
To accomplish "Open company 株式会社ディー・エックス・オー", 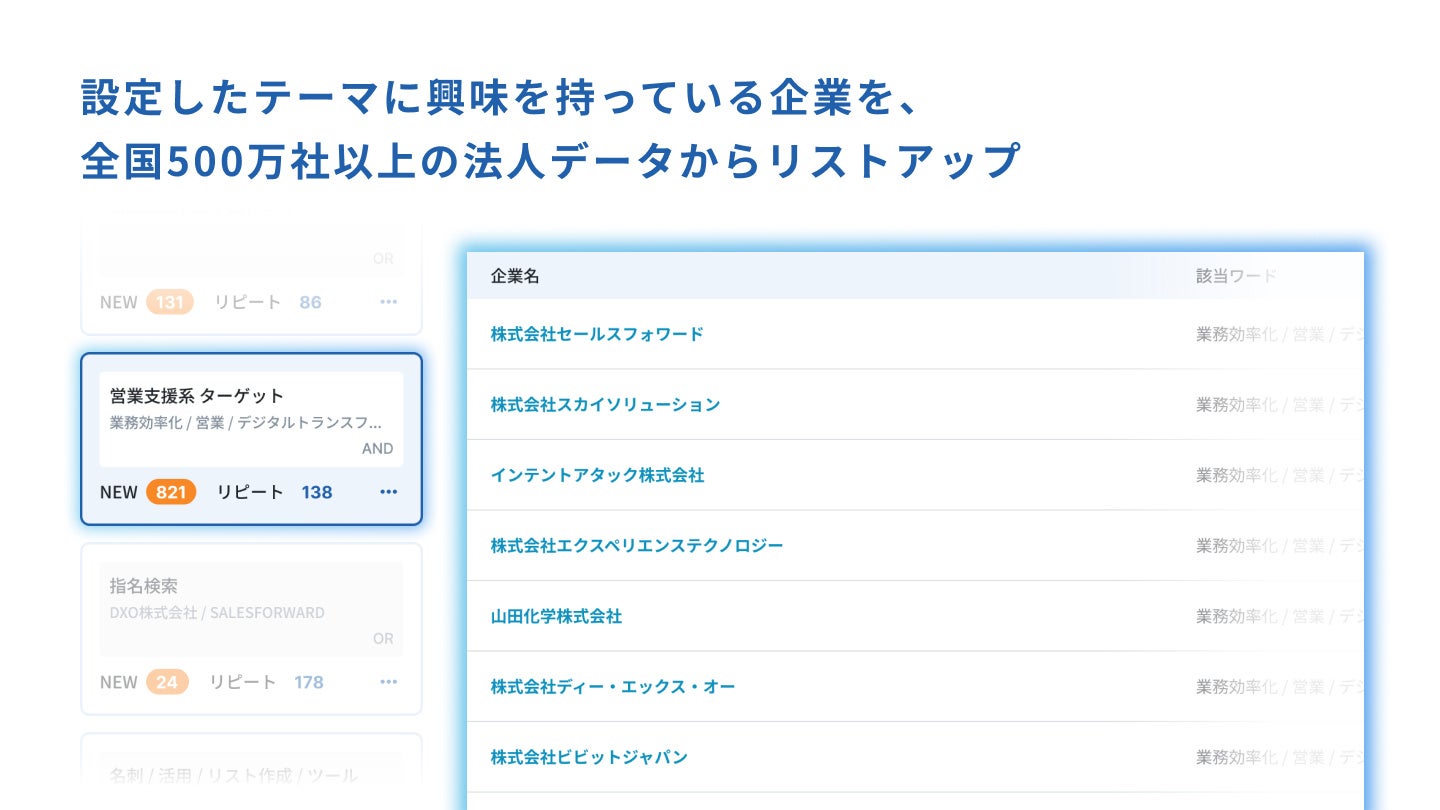I will (x=613, y=687).
